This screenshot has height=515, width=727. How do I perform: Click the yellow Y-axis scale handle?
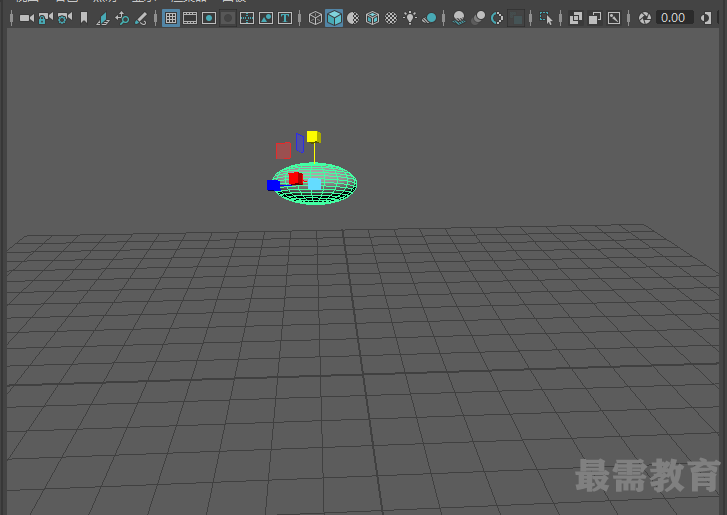313,137
